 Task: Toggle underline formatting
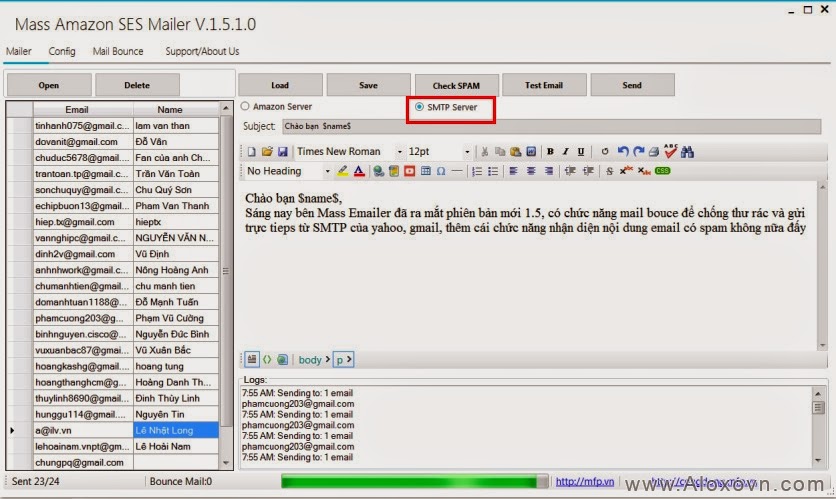[x=581, y=152]
